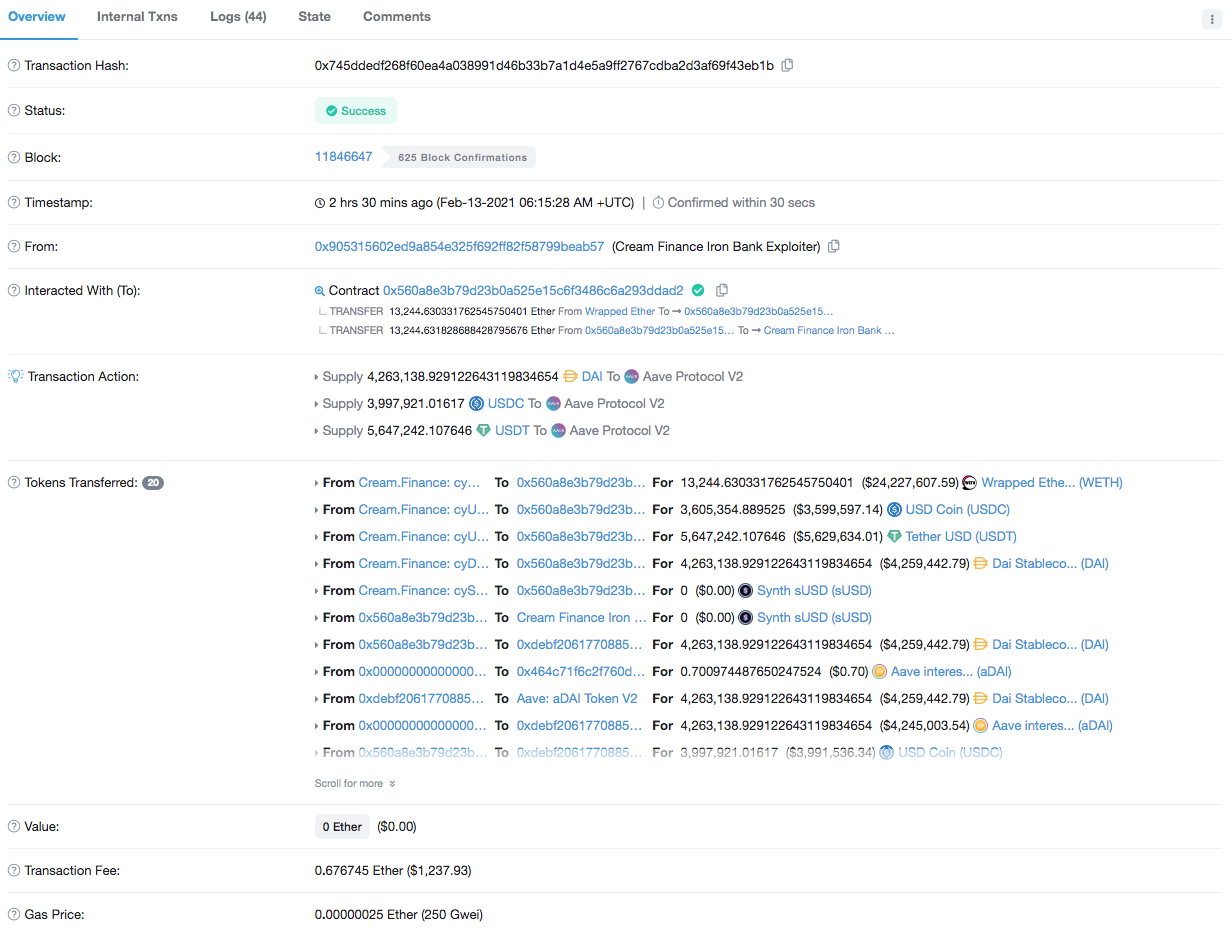This screenshot has width=1232, height=935.
Task: Open the Aave: aDAI Token V2 recipient link
Action: coord(577,699)
